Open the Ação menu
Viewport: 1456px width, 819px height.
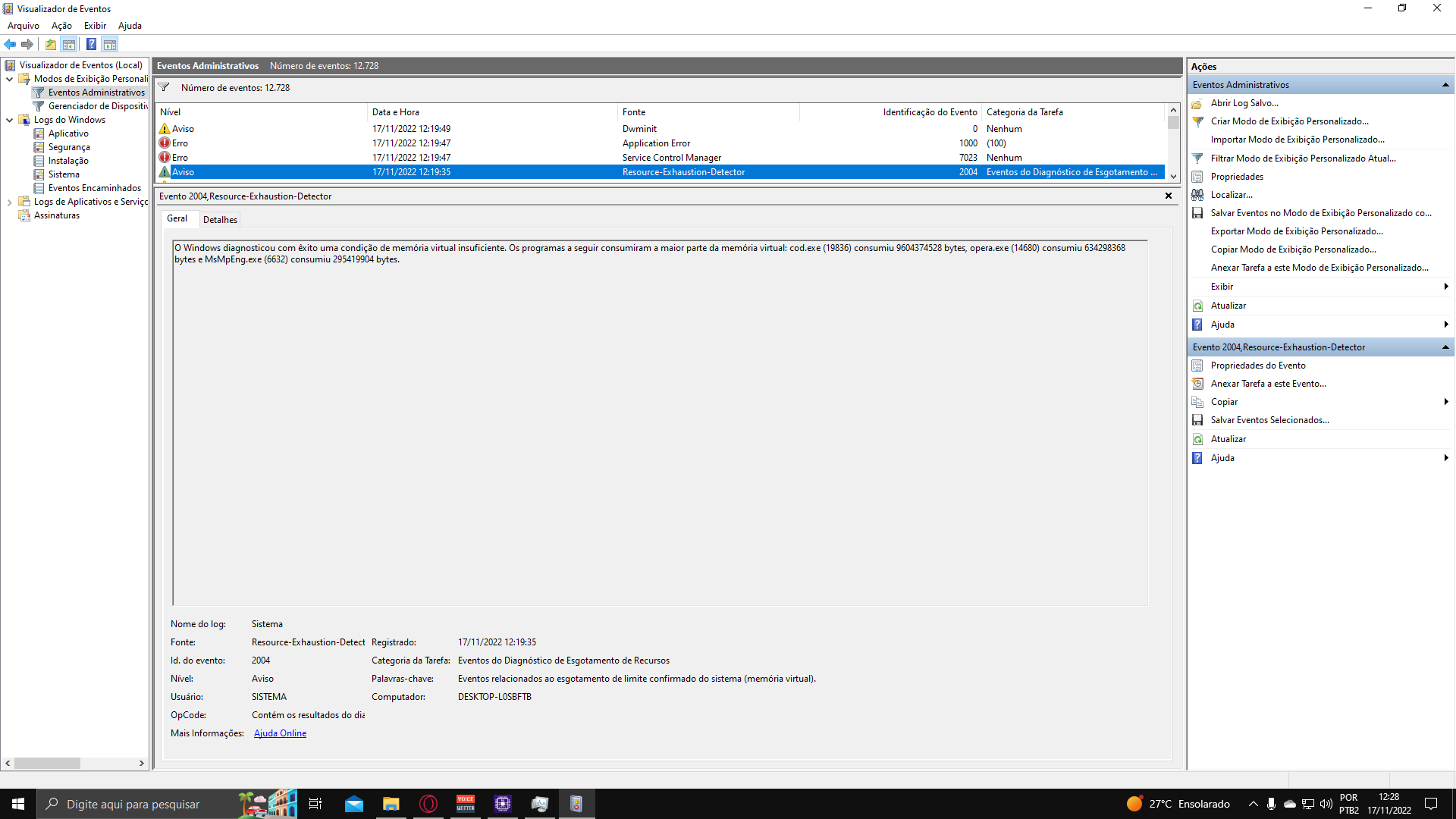(x=61, y=26)
